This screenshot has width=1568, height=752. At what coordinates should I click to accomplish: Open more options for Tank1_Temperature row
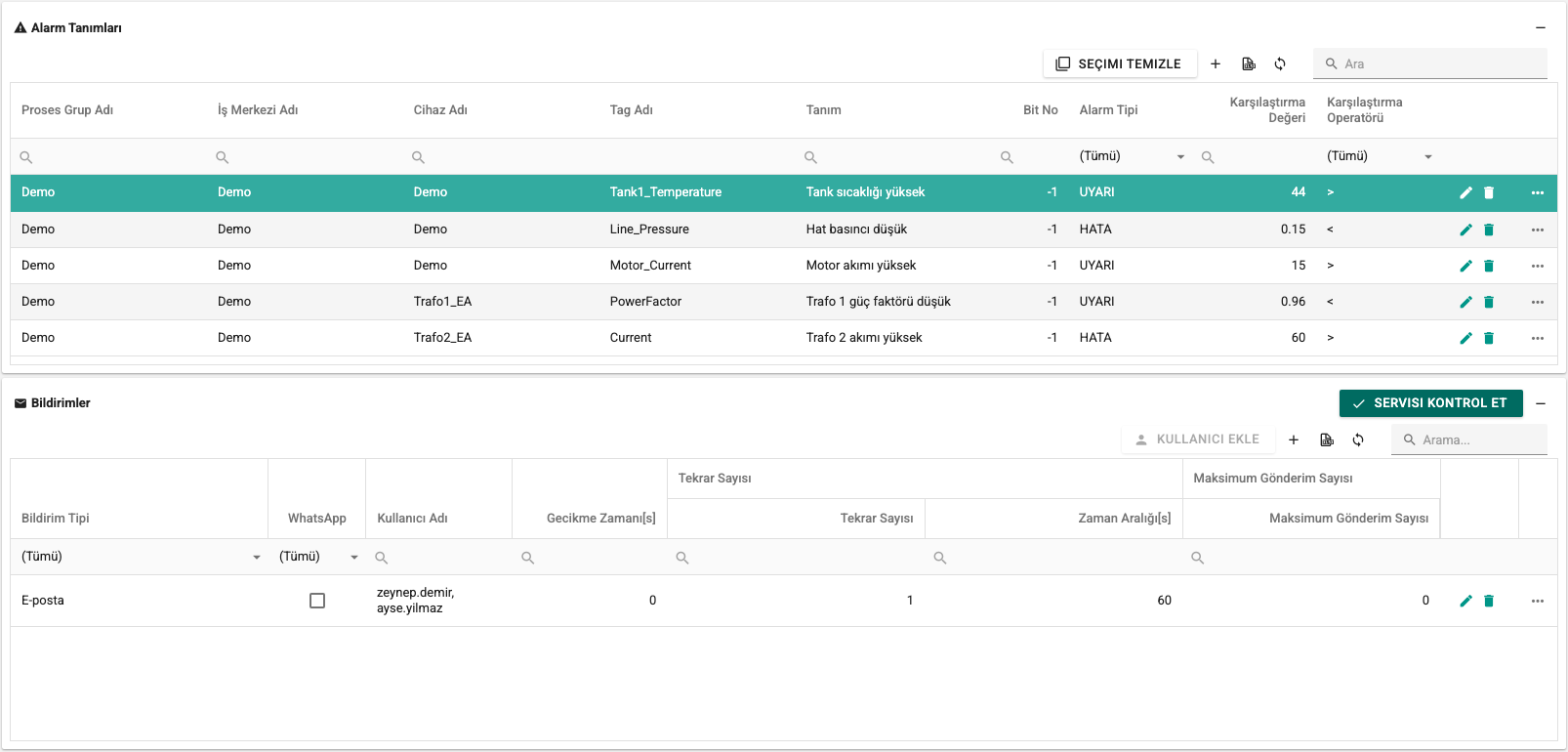(1538, 192)
